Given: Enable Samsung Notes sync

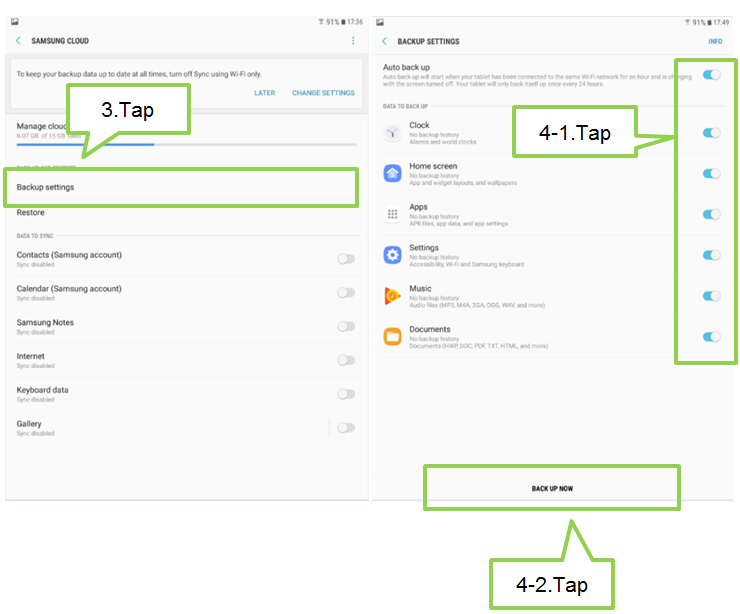Looking at the screenshot, I should point(346,327).
